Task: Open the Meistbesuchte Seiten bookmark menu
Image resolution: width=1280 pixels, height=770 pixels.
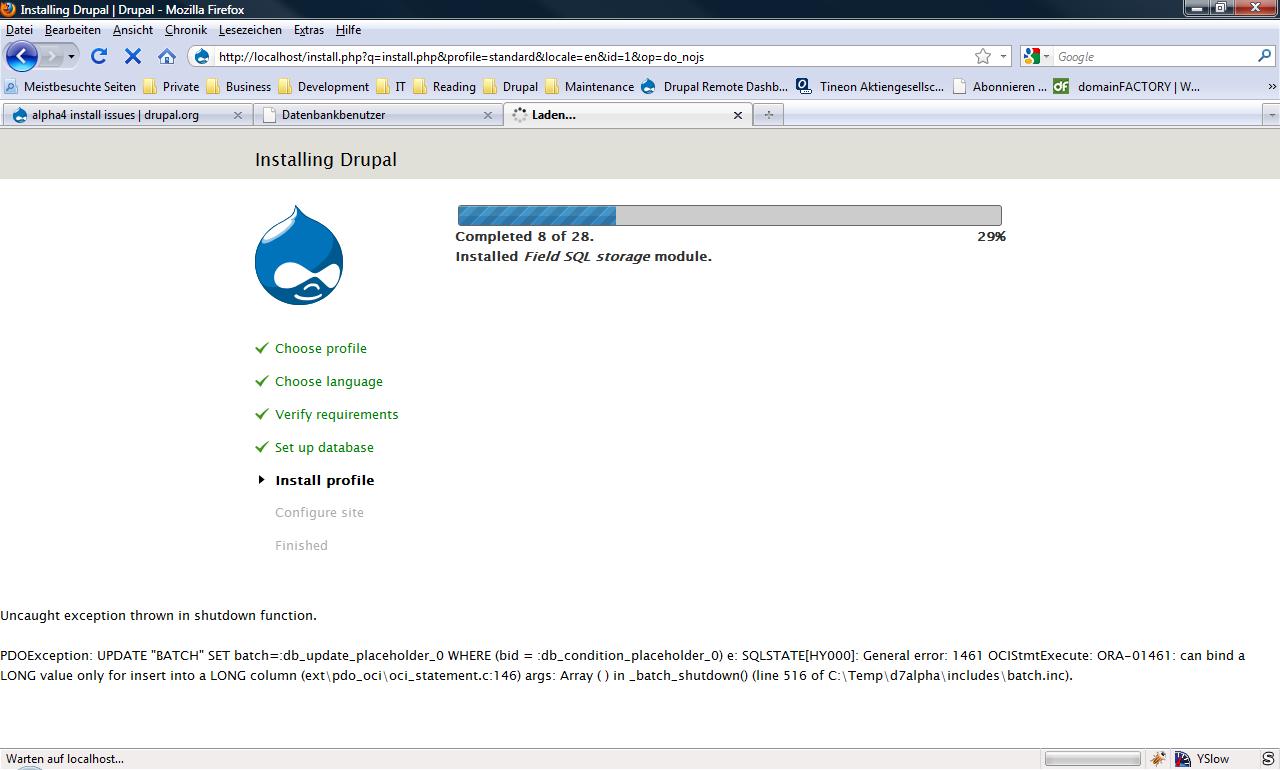Action: (x=70, y=87)
